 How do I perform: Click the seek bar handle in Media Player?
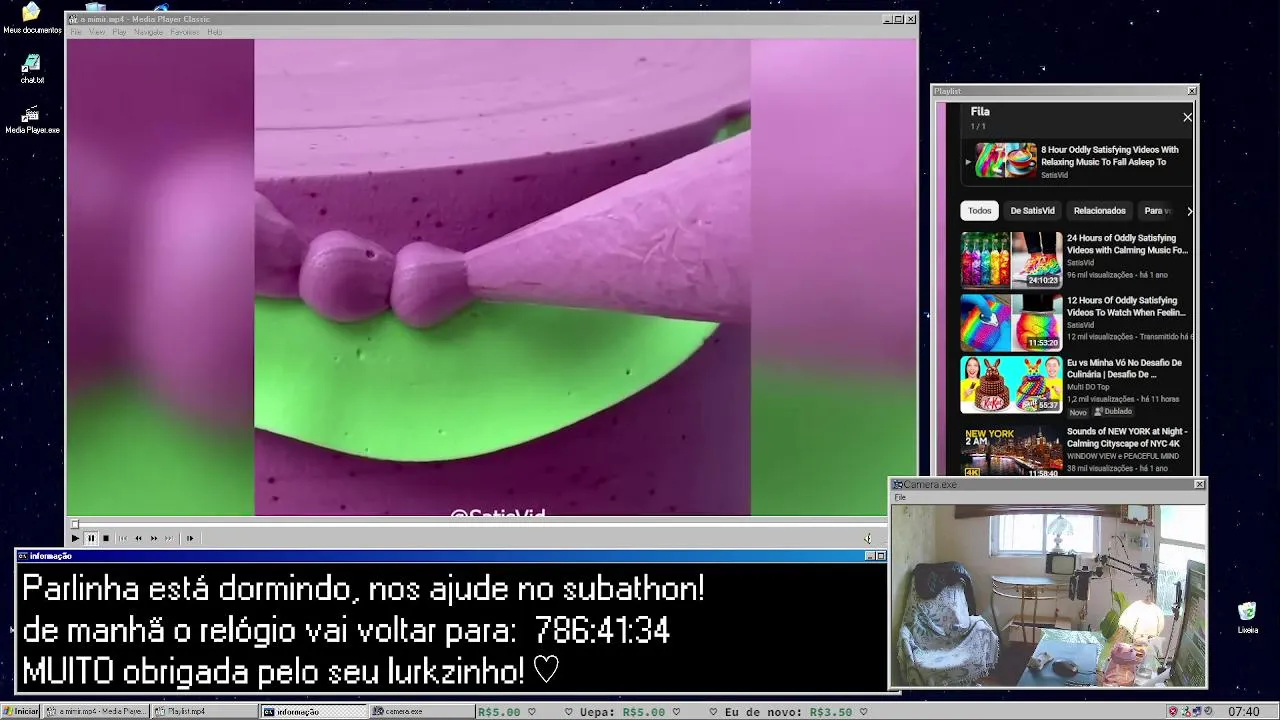74,524
